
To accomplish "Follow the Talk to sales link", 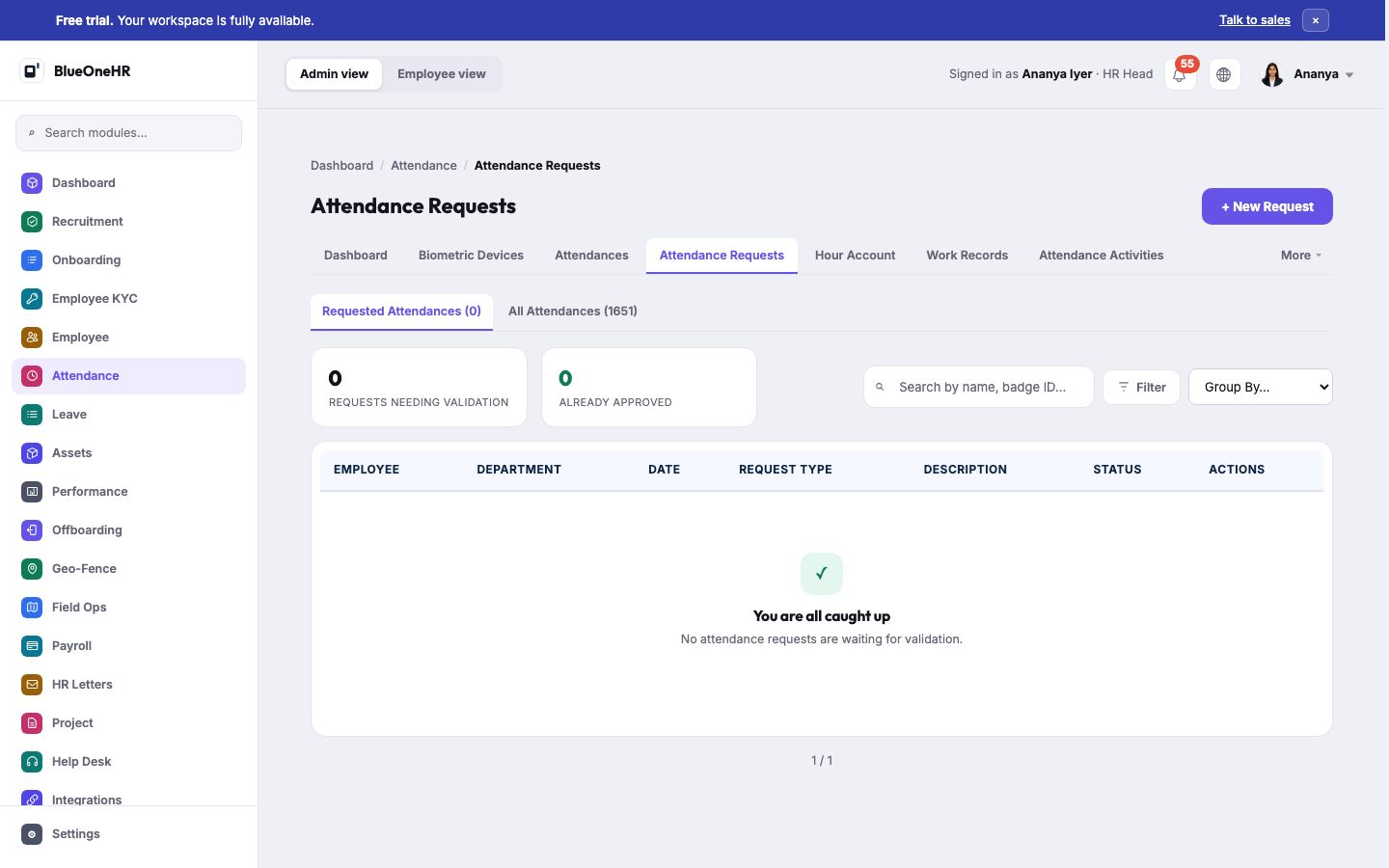I will (1254, 20).
